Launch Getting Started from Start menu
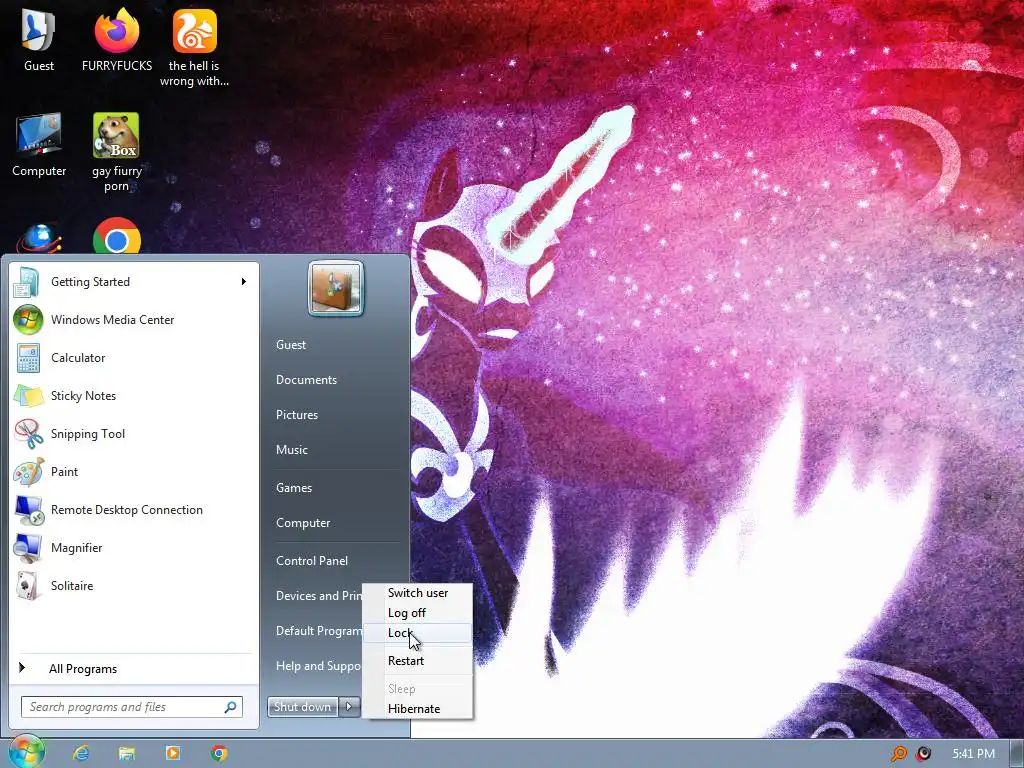Viewport: 1024px width, 768px height. 134,281
